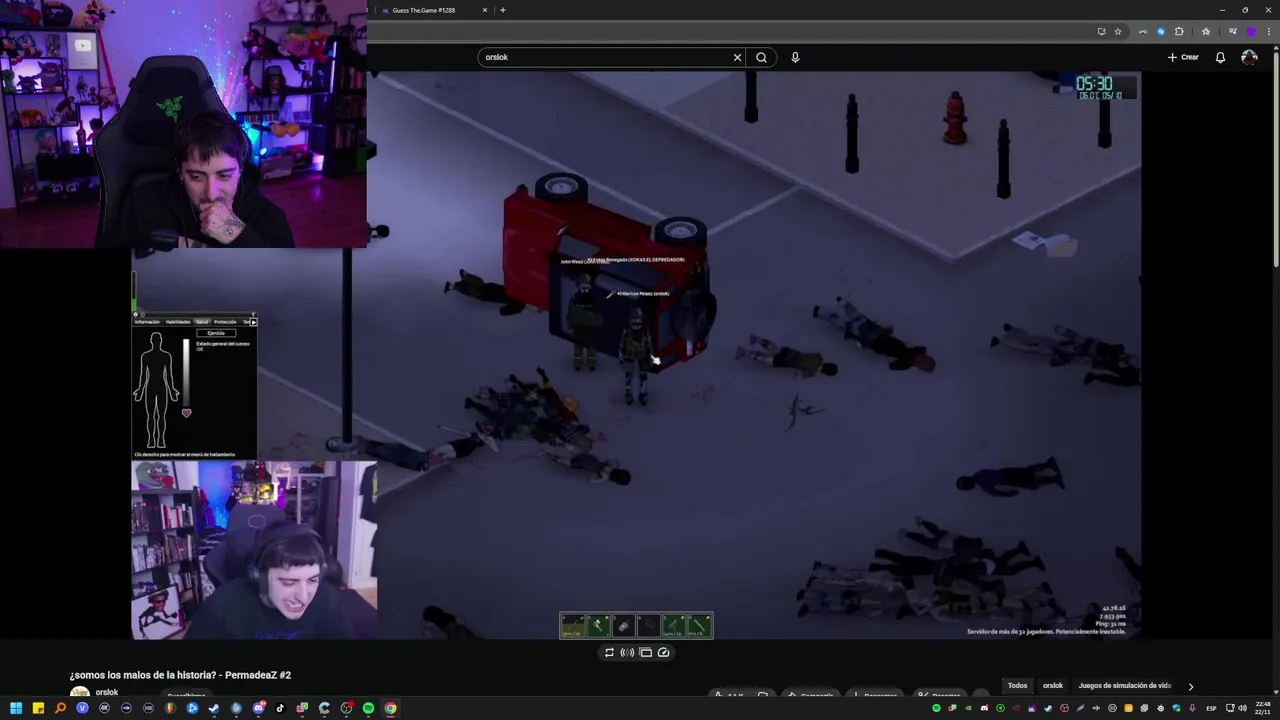1280x720 pixels.
Task: Click the video title PermadeaZ #2
Action: [180, 675]
